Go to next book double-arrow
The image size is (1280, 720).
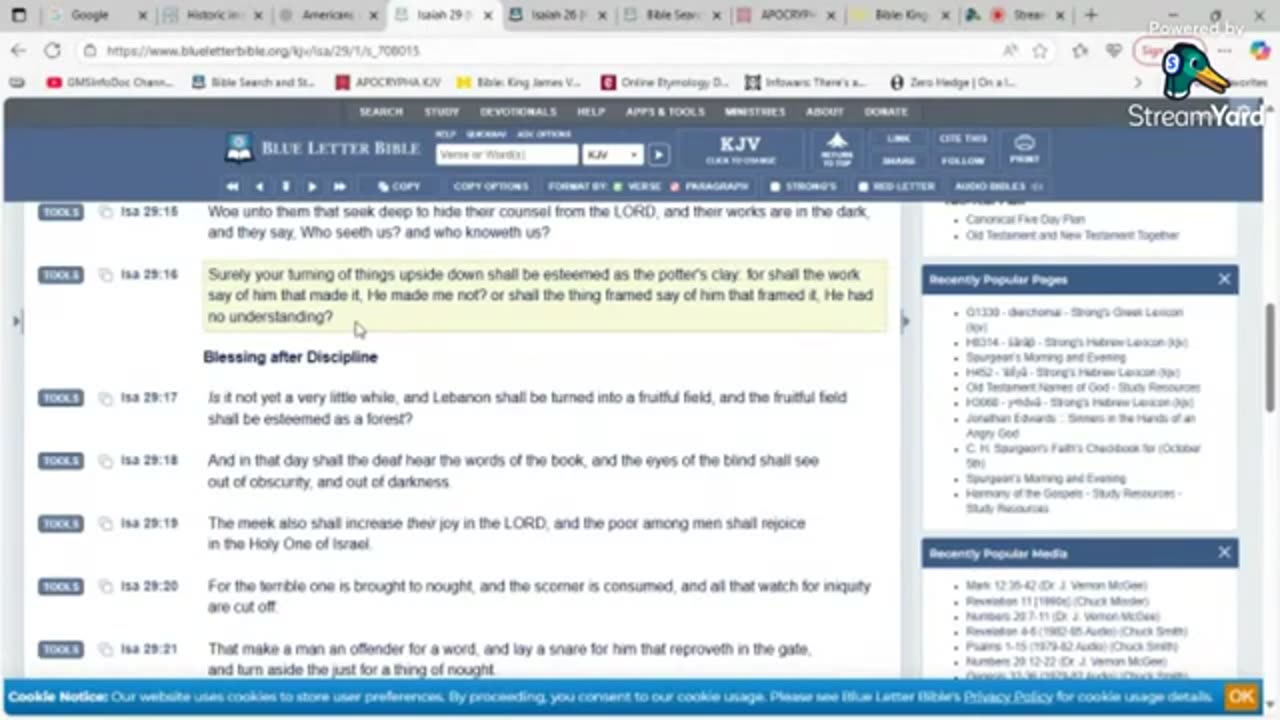(339, 187)
